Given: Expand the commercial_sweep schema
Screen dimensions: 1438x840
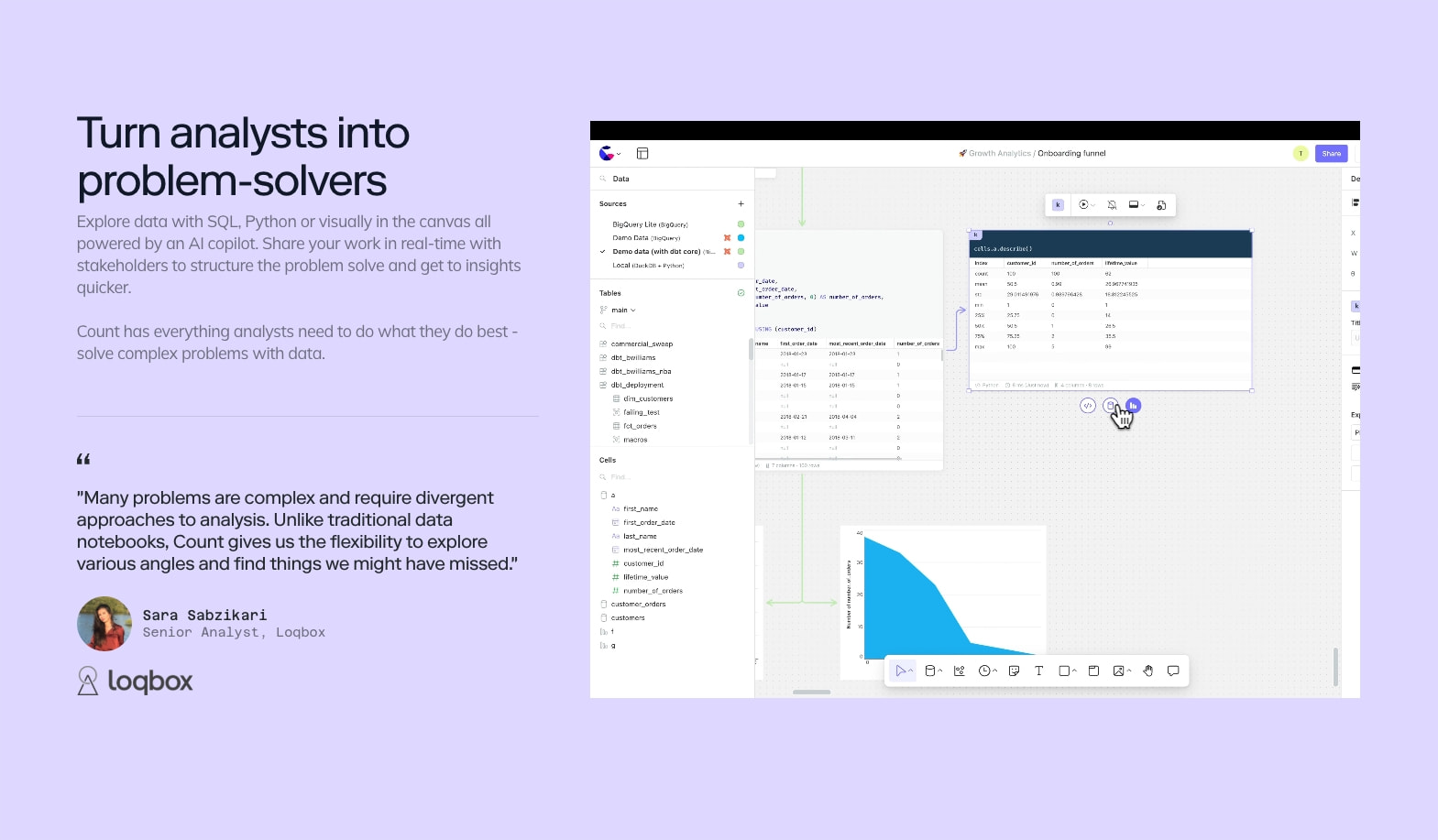Looking at the screenshot, I should click(x=642, y=344).
